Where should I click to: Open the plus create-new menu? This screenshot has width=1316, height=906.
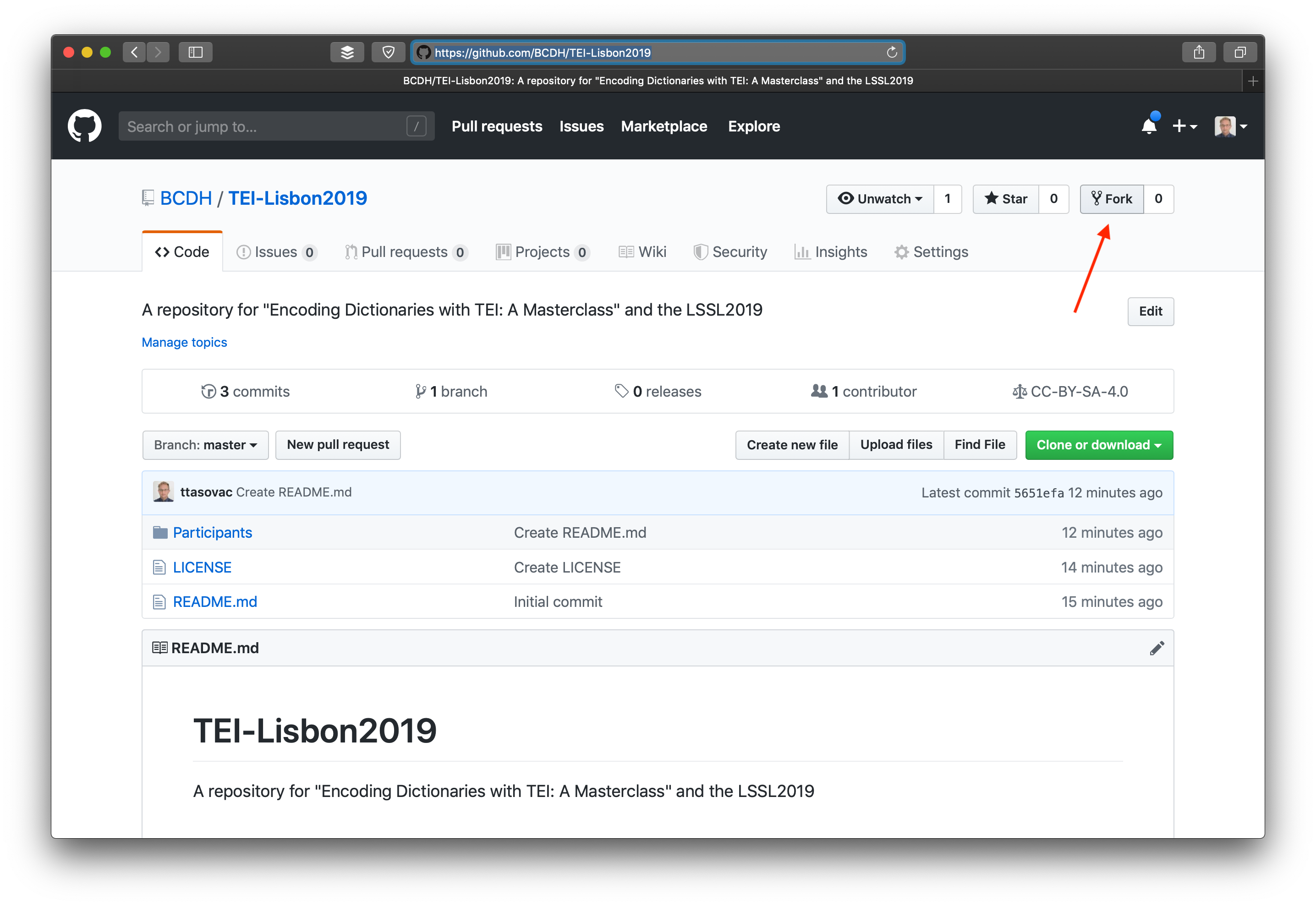[x=1184, y=126]
